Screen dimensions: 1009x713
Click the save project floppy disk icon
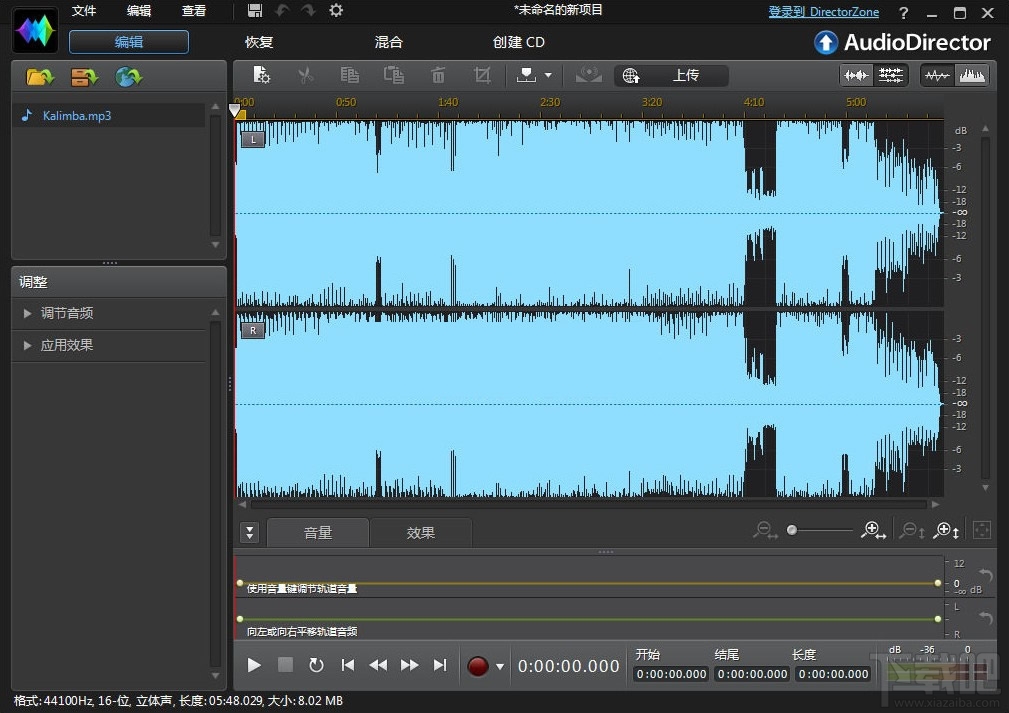click(x=256, y=11)
